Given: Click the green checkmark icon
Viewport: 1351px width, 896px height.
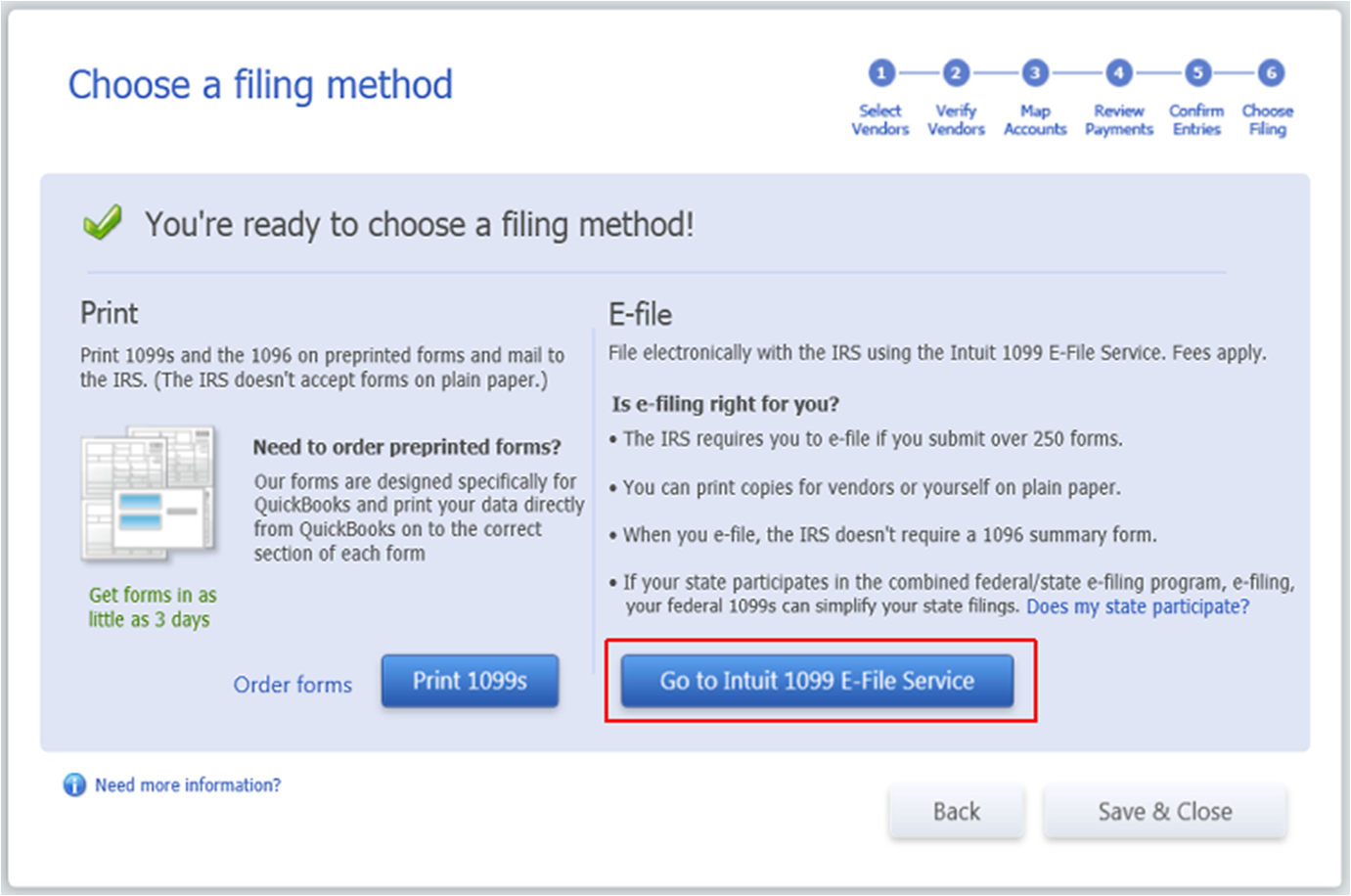Looking at the screenshot, I should 103,222.
